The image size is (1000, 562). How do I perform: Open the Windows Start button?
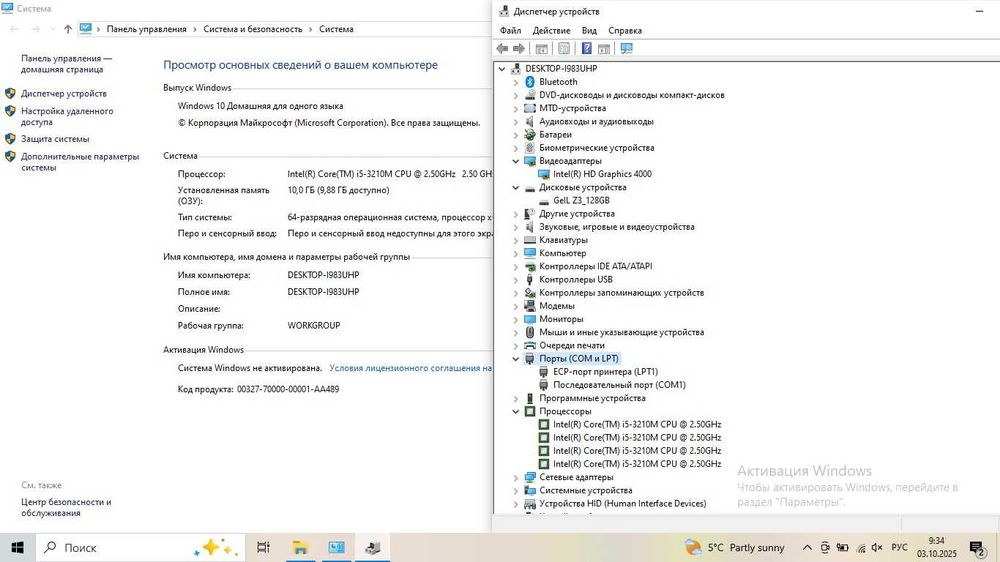(17, 547)
